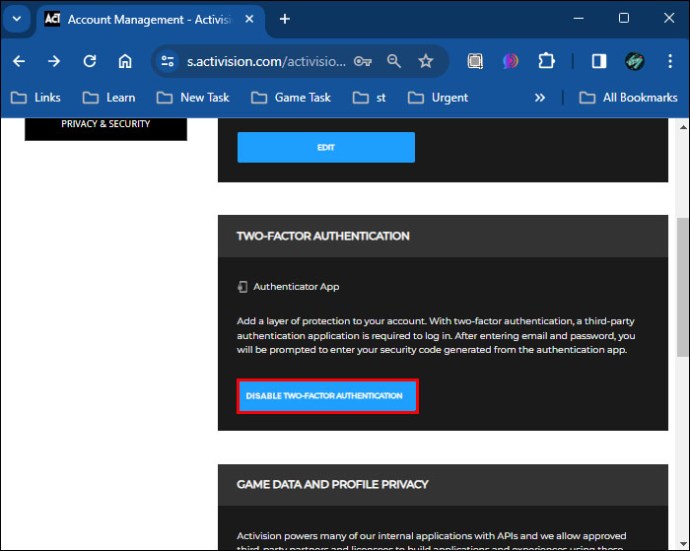This screenshot has height=551, width=690.
Task: Click the browser Back arrow
Action: tap(19, 61)
